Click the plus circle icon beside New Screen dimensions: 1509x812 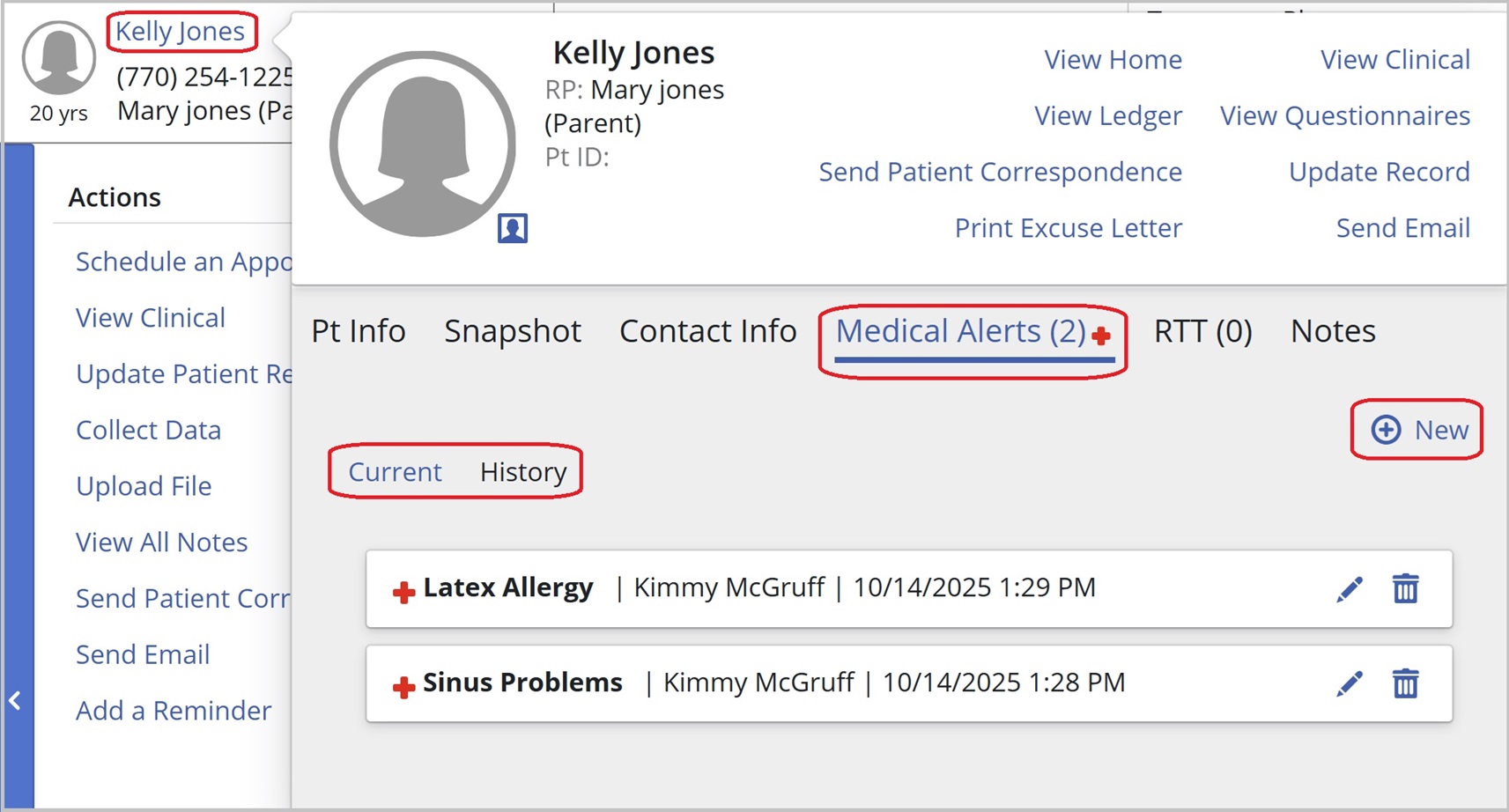[x=1386, y=430]
